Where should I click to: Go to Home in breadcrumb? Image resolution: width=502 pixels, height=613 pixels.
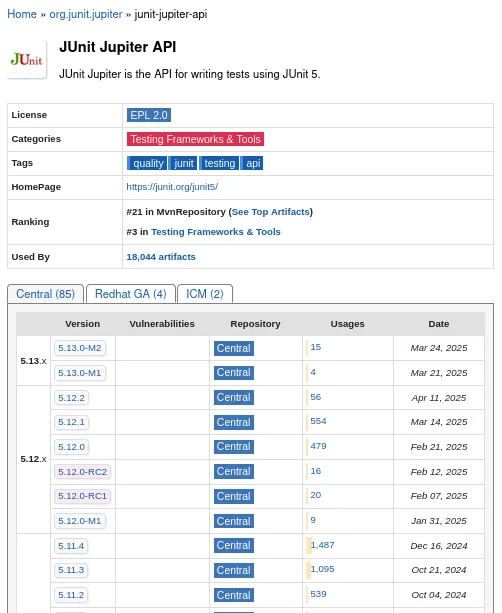22,14
